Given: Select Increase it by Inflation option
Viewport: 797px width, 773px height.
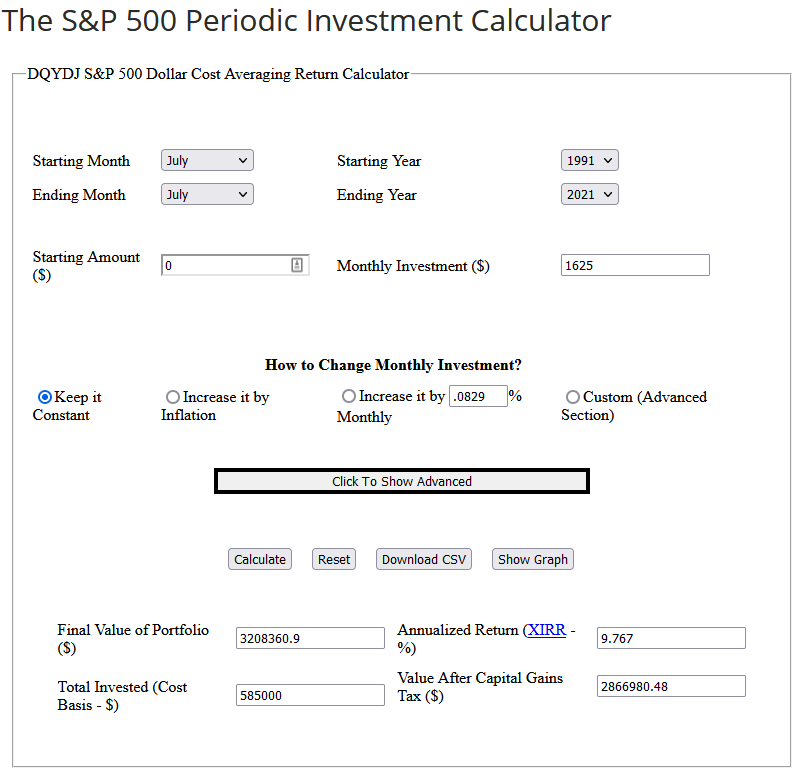Looking at the screenshot, I should coord(173,397).
